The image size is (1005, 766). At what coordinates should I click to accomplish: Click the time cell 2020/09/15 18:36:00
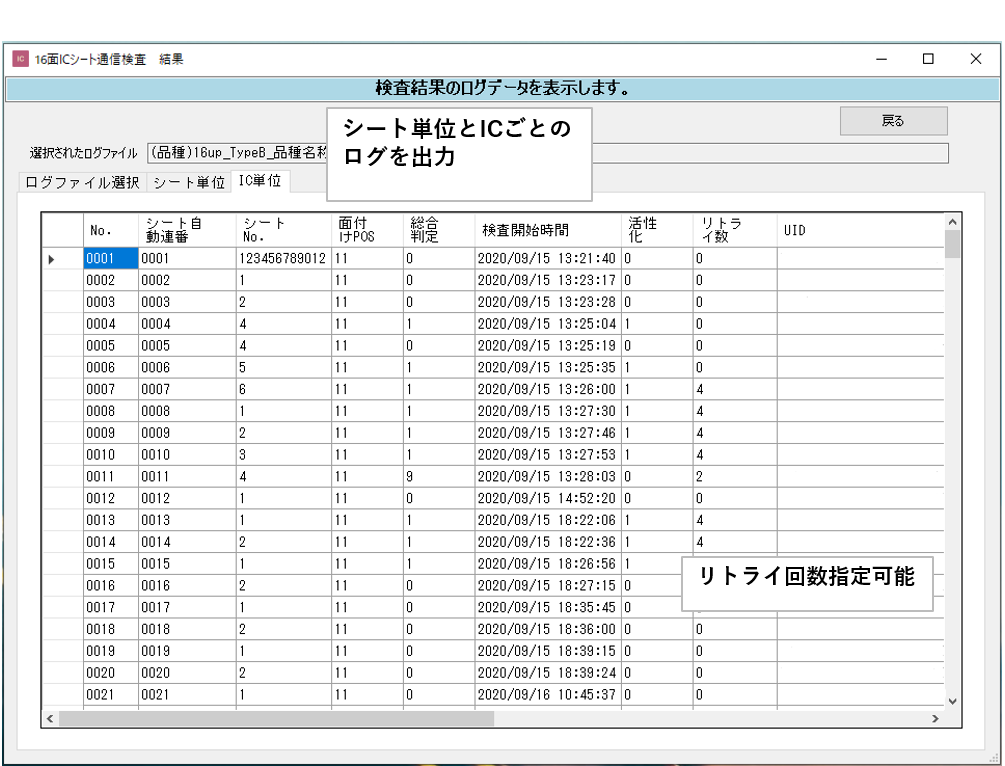click(x=548, y=629)
